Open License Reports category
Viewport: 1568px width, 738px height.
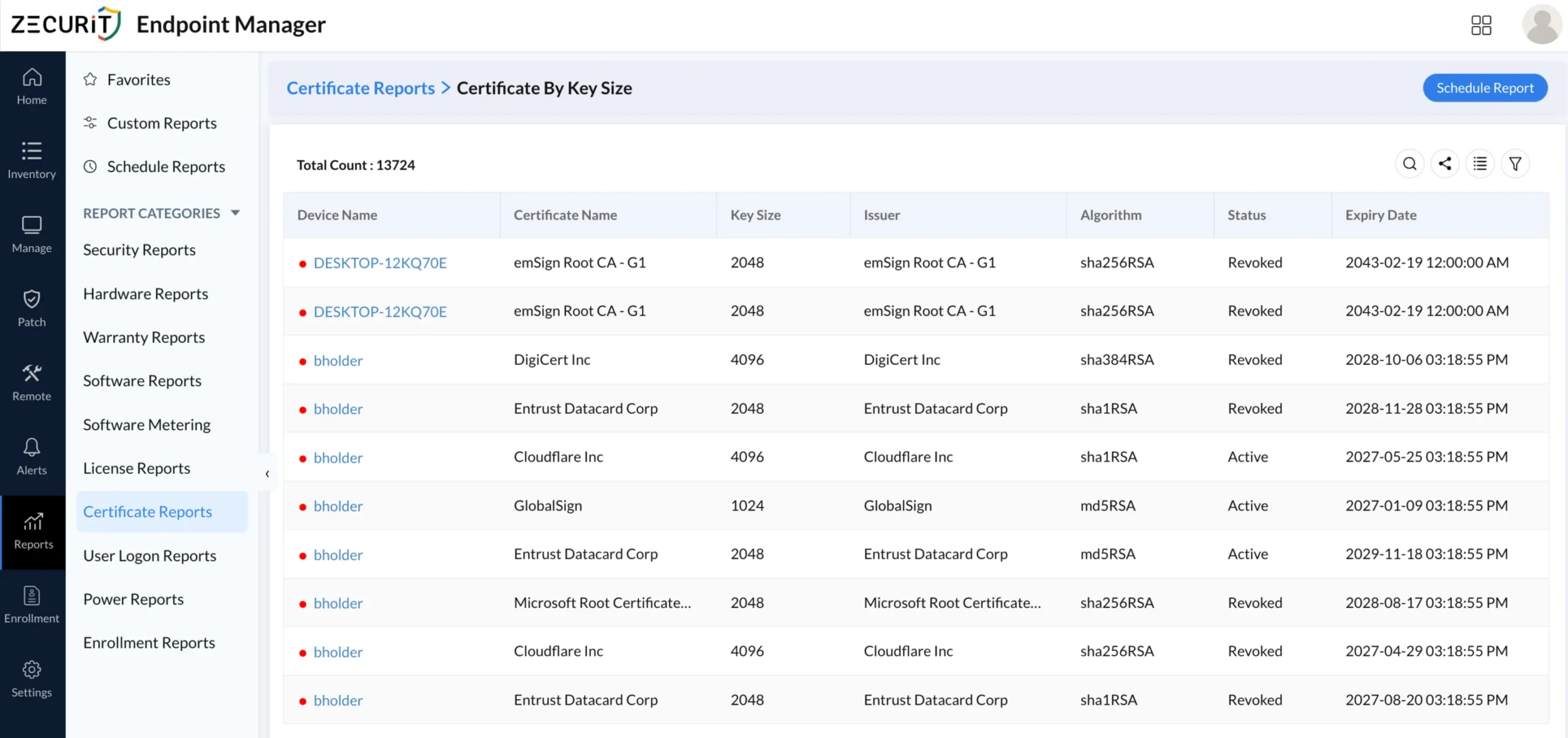tap(137, 468)
